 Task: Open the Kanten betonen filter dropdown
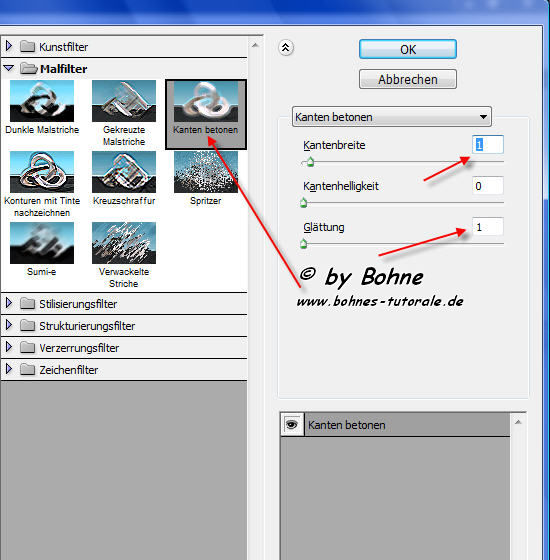[x=392, y=116]
